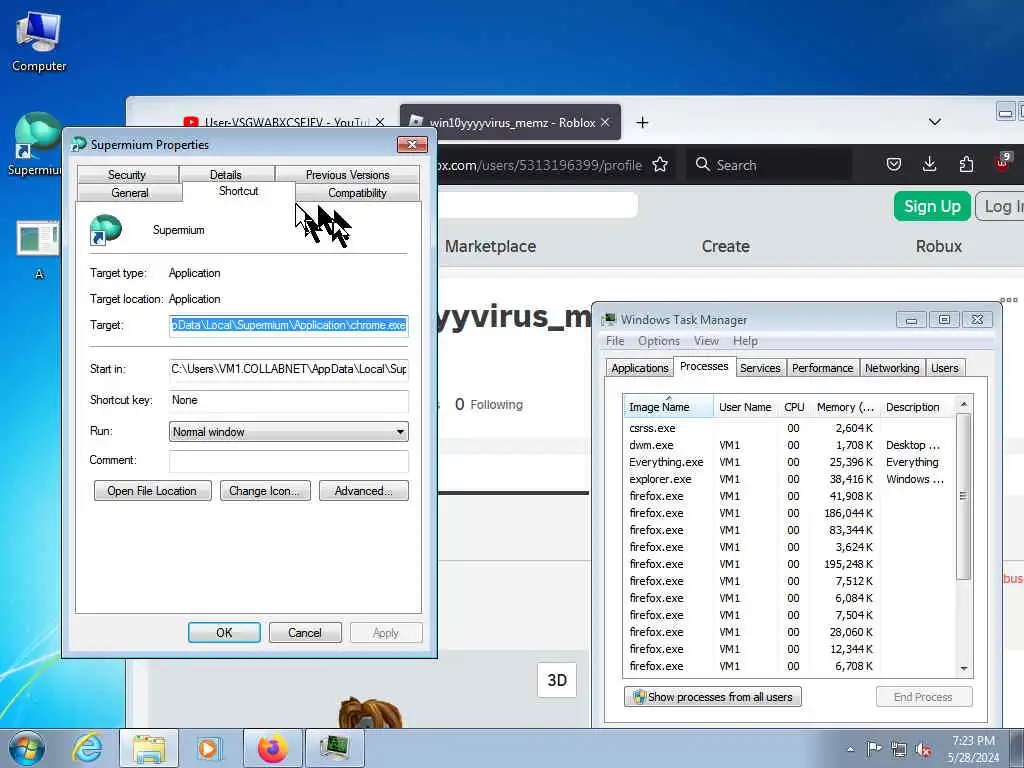
Task: Cancel the Supermium Properties dialog
Action: point(305,633)
